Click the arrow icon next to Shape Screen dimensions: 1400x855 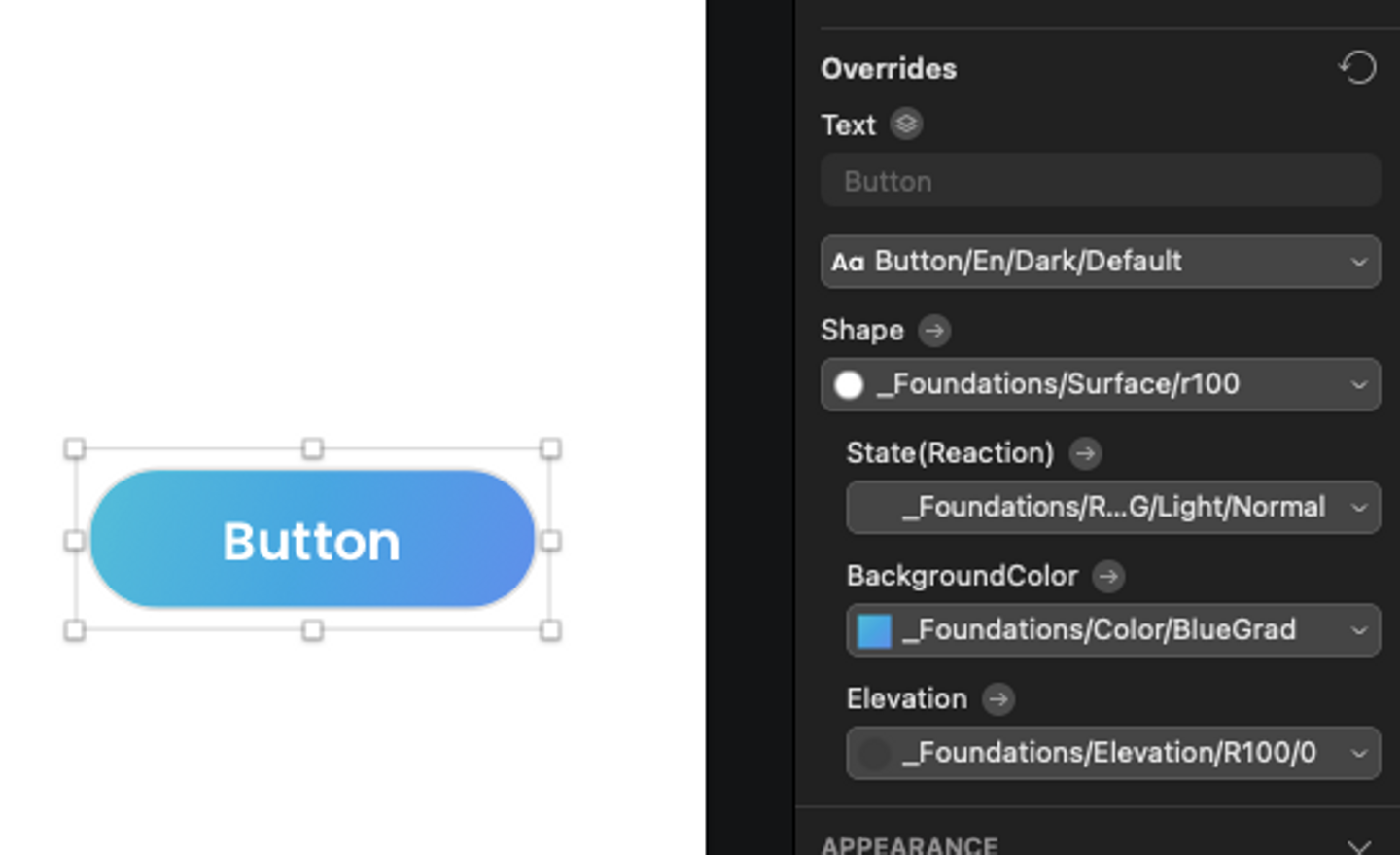tap(934, 331)
